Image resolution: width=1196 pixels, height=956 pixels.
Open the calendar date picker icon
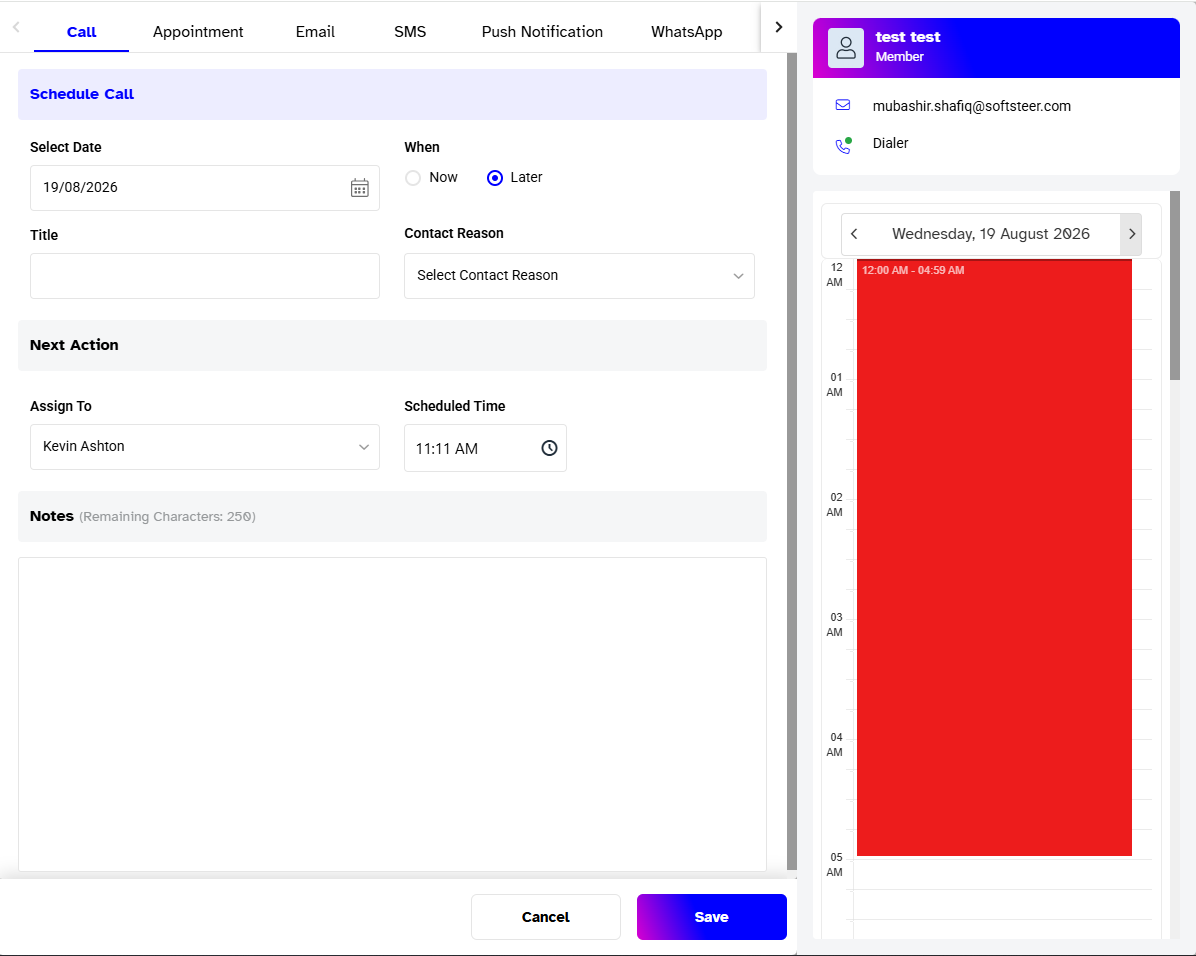(x=359, y=188)
